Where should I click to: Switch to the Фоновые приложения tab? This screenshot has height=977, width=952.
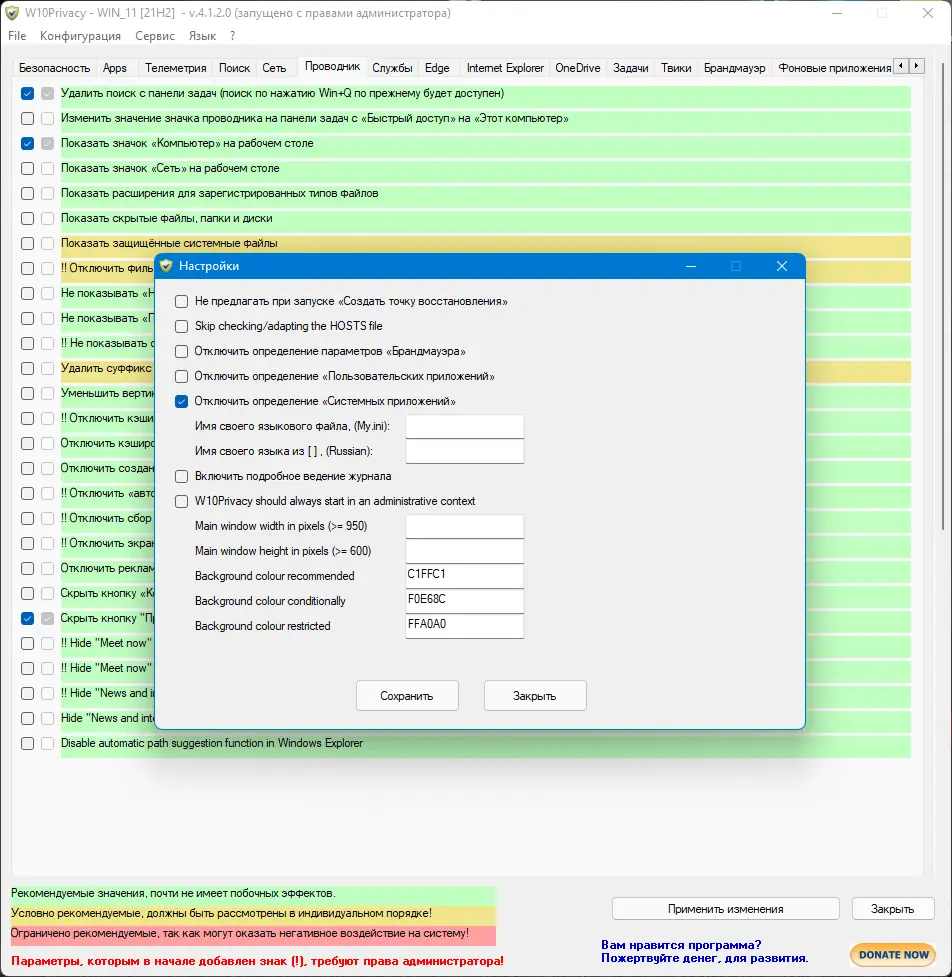coord(834,68)
